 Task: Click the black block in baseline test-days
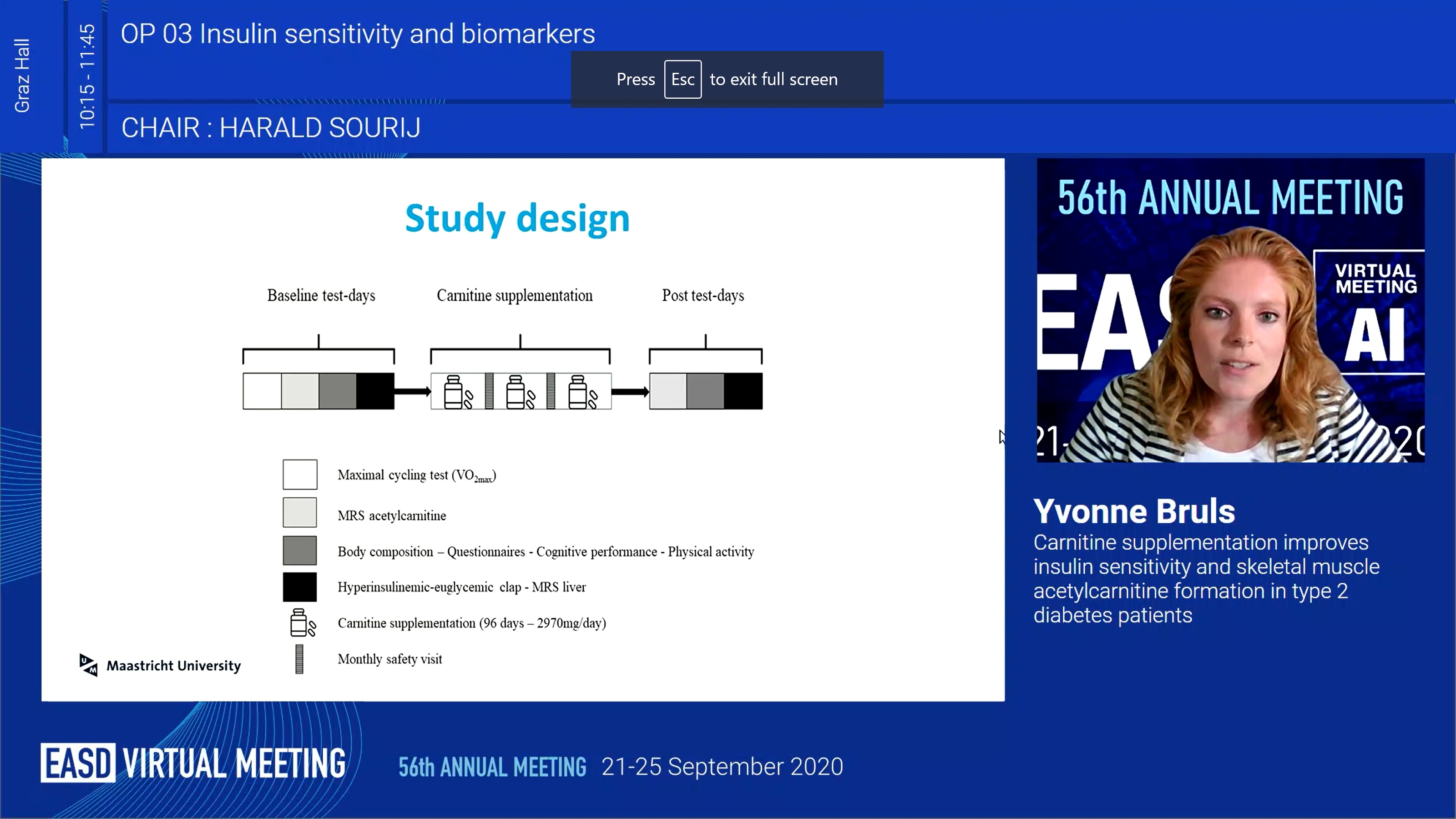tap(375, 391)
